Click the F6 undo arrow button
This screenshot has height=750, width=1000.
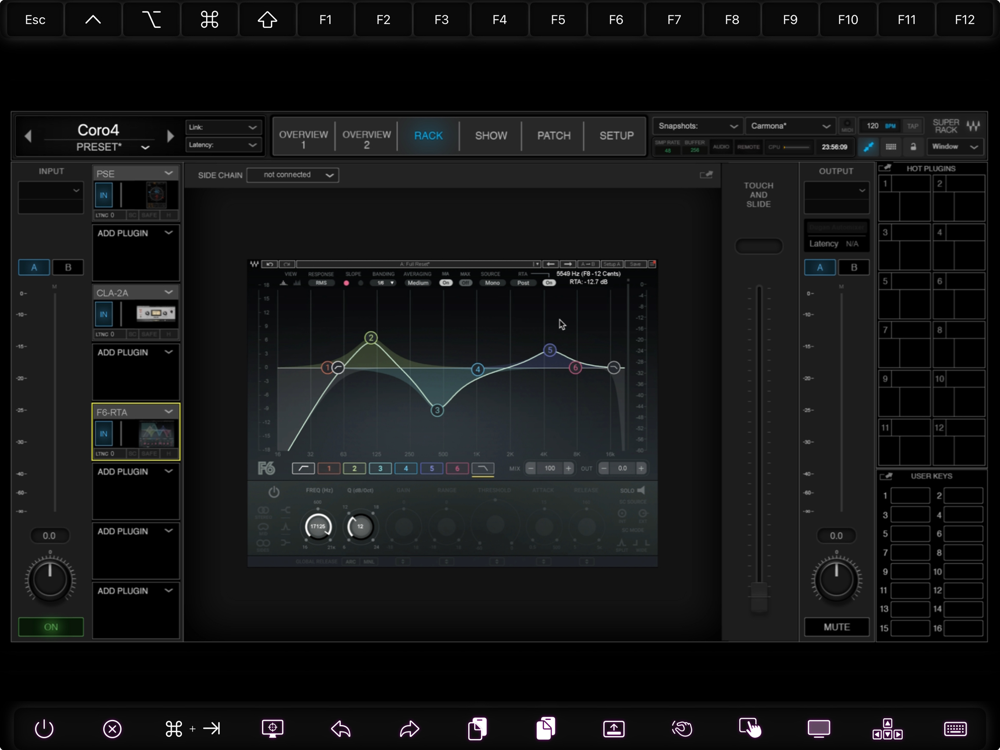(x=269, y=264)
